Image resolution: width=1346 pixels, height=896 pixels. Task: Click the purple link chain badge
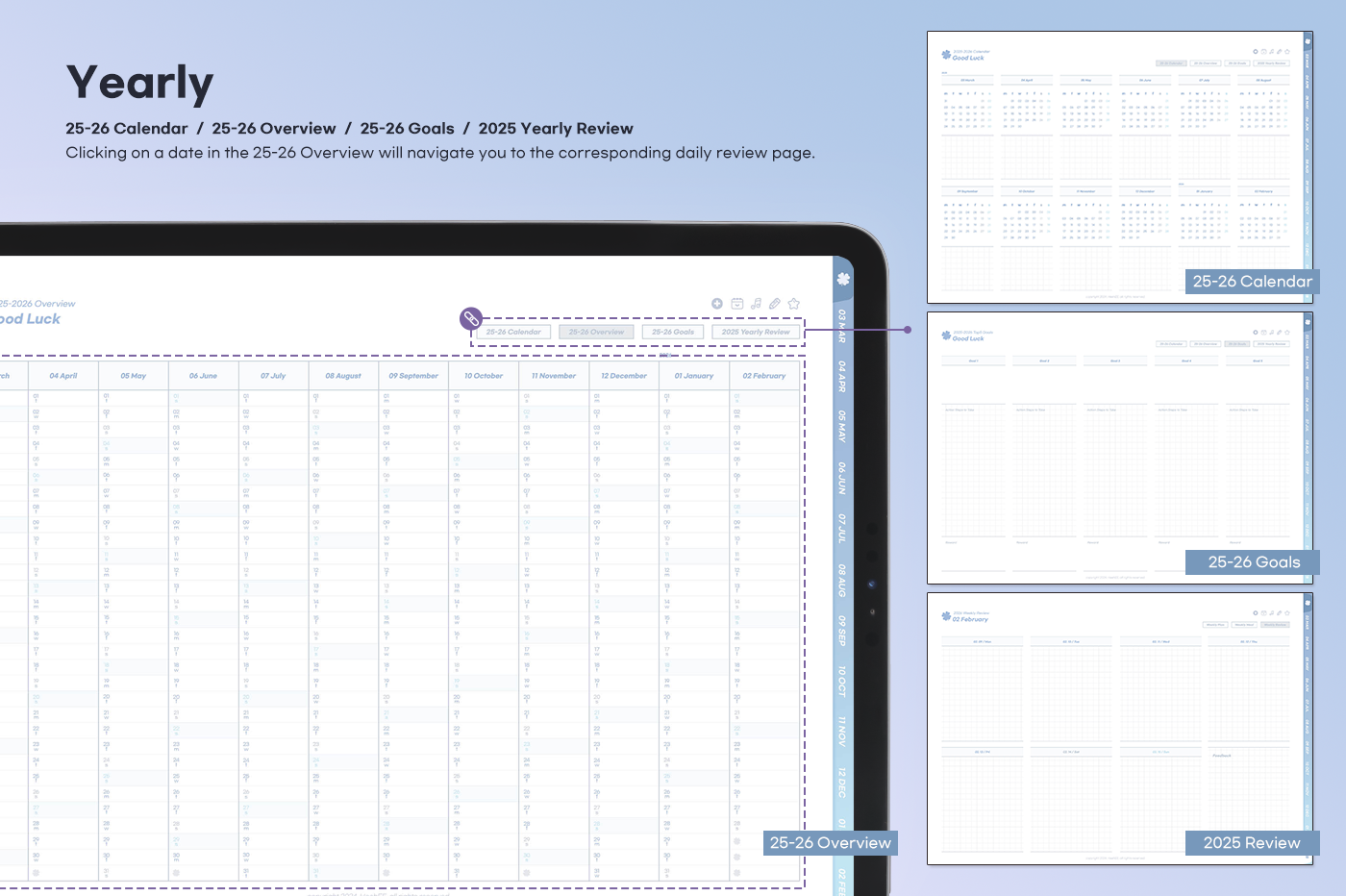[470, 318]
